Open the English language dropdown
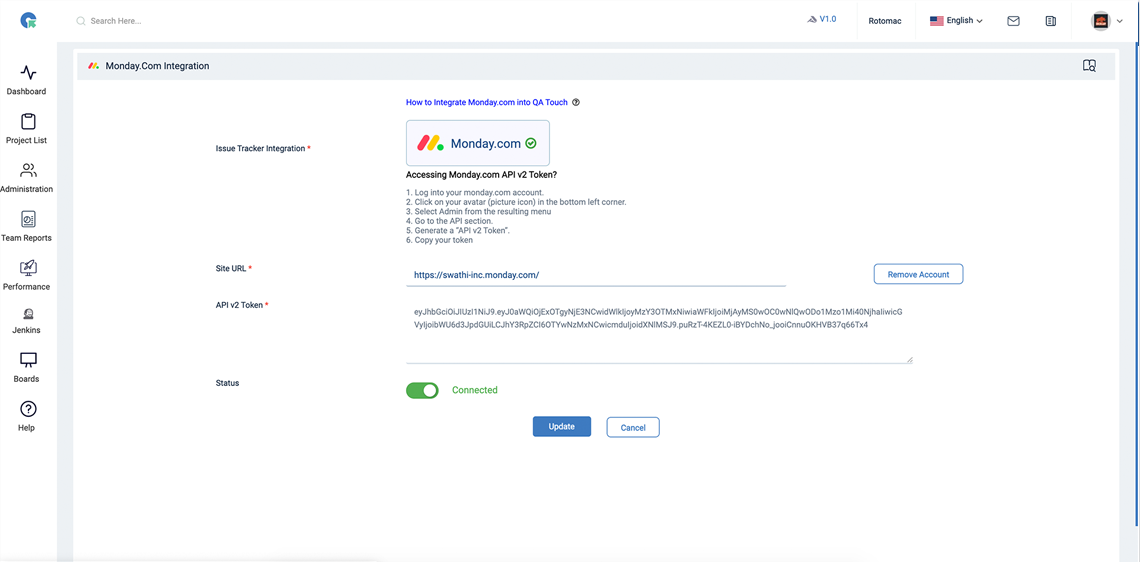This screenshot has width=1140, height=562. [956, 21]
